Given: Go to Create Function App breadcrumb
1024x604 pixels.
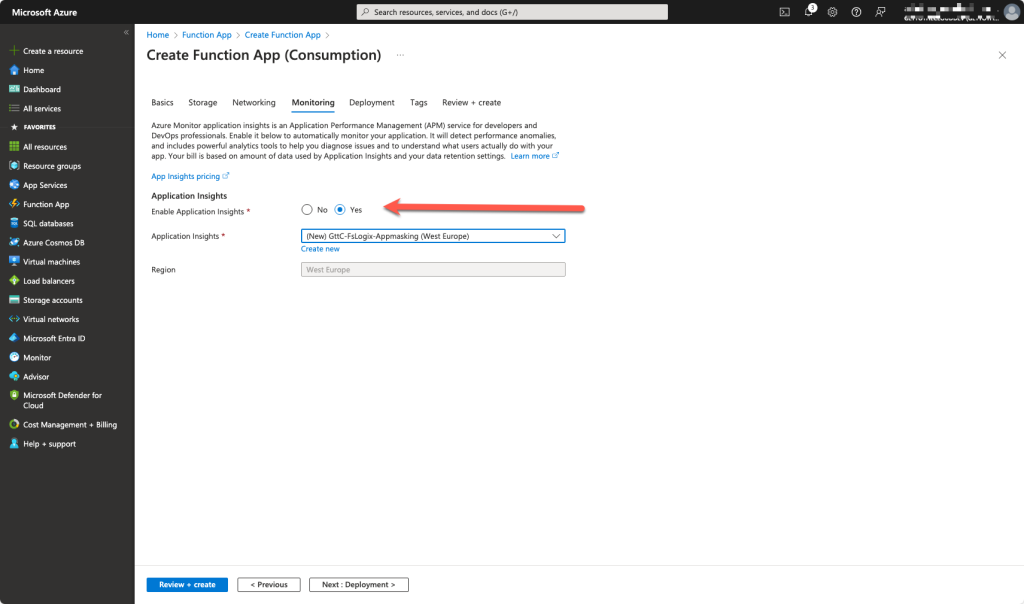Looking at the screenshot, I should click(x=282, y=35).
